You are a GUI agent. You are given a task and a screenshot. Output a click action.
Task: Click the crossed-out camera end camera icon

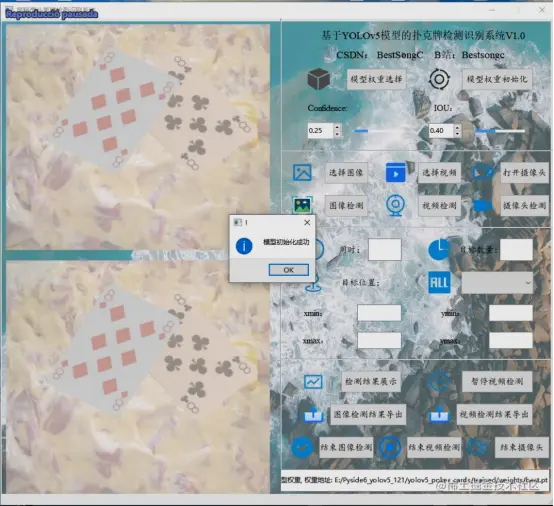478,448
